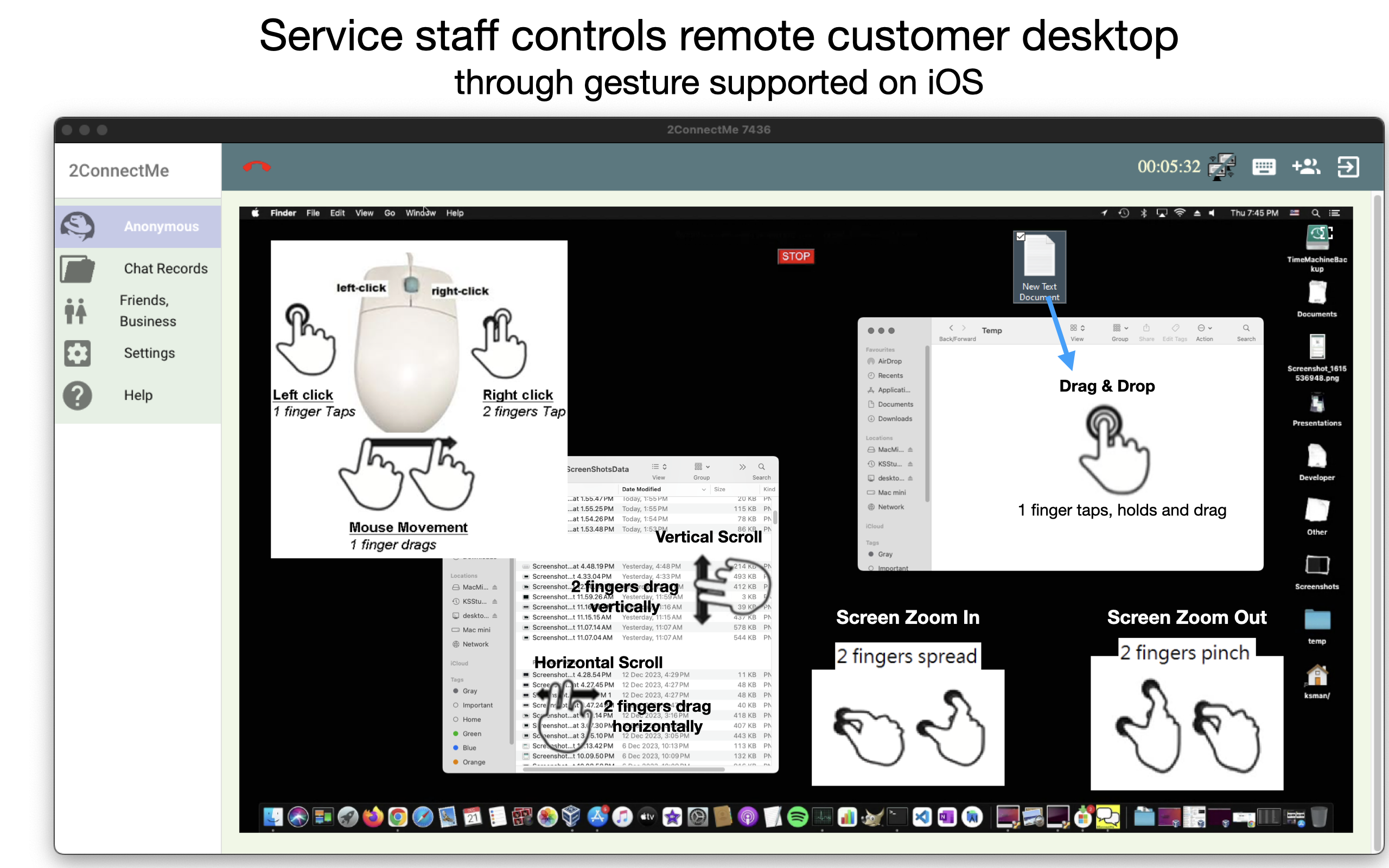Select the Screenshot_1615536948.png desktop file

click(1317, 358)
